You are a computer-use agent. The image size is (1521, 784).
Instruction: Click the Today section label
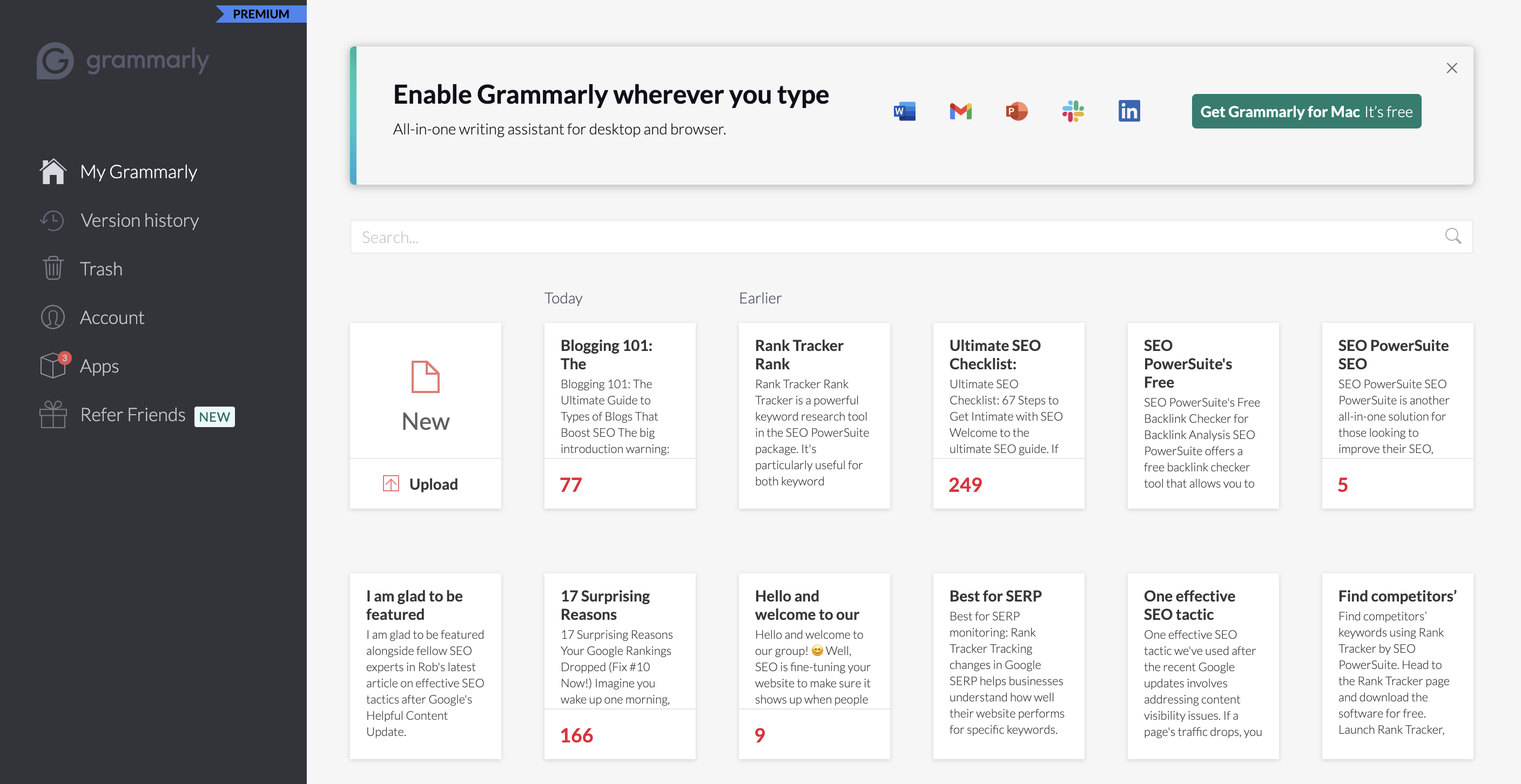coord(563,298)
